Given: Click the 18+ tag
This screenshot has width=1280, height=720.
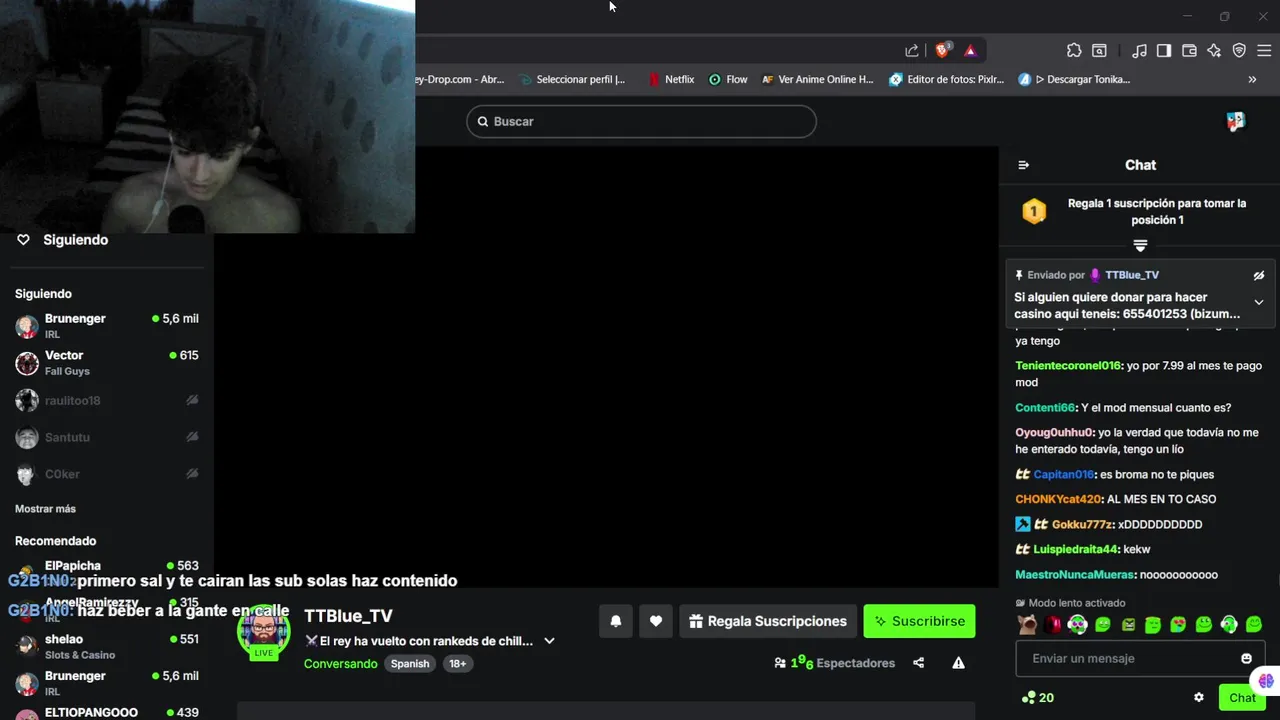Looking at the screenshot, I should [x=457, y=664].
